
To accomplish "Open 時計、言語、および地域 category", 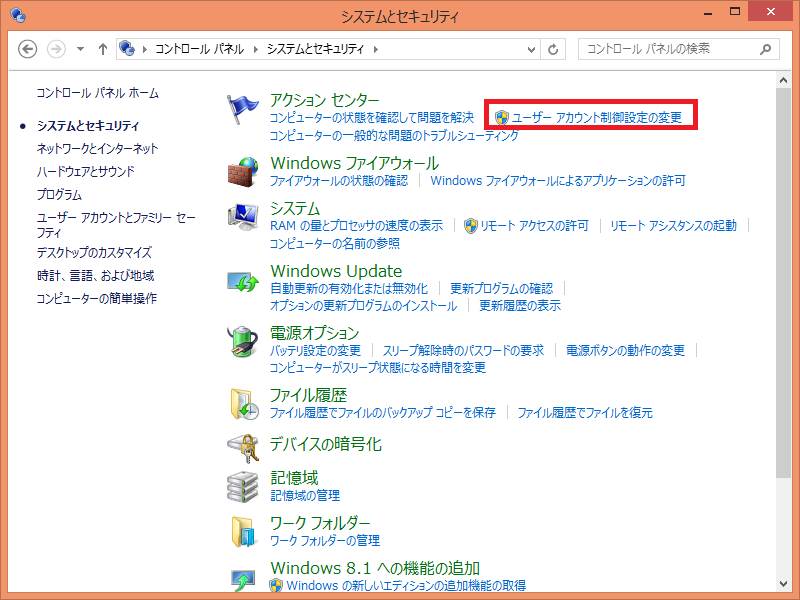I will pos(95,276).
